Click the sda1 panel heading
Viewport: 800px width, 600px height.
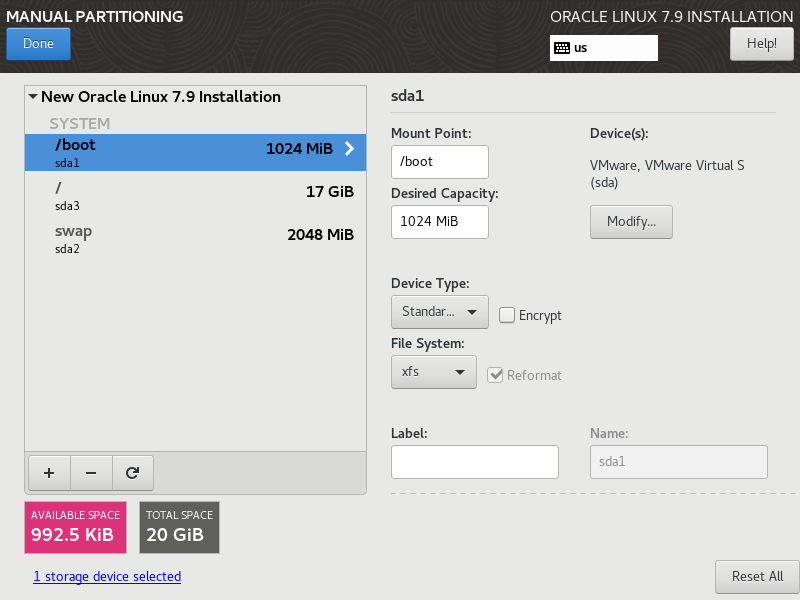pyautogui.click(x=407, y=96)
